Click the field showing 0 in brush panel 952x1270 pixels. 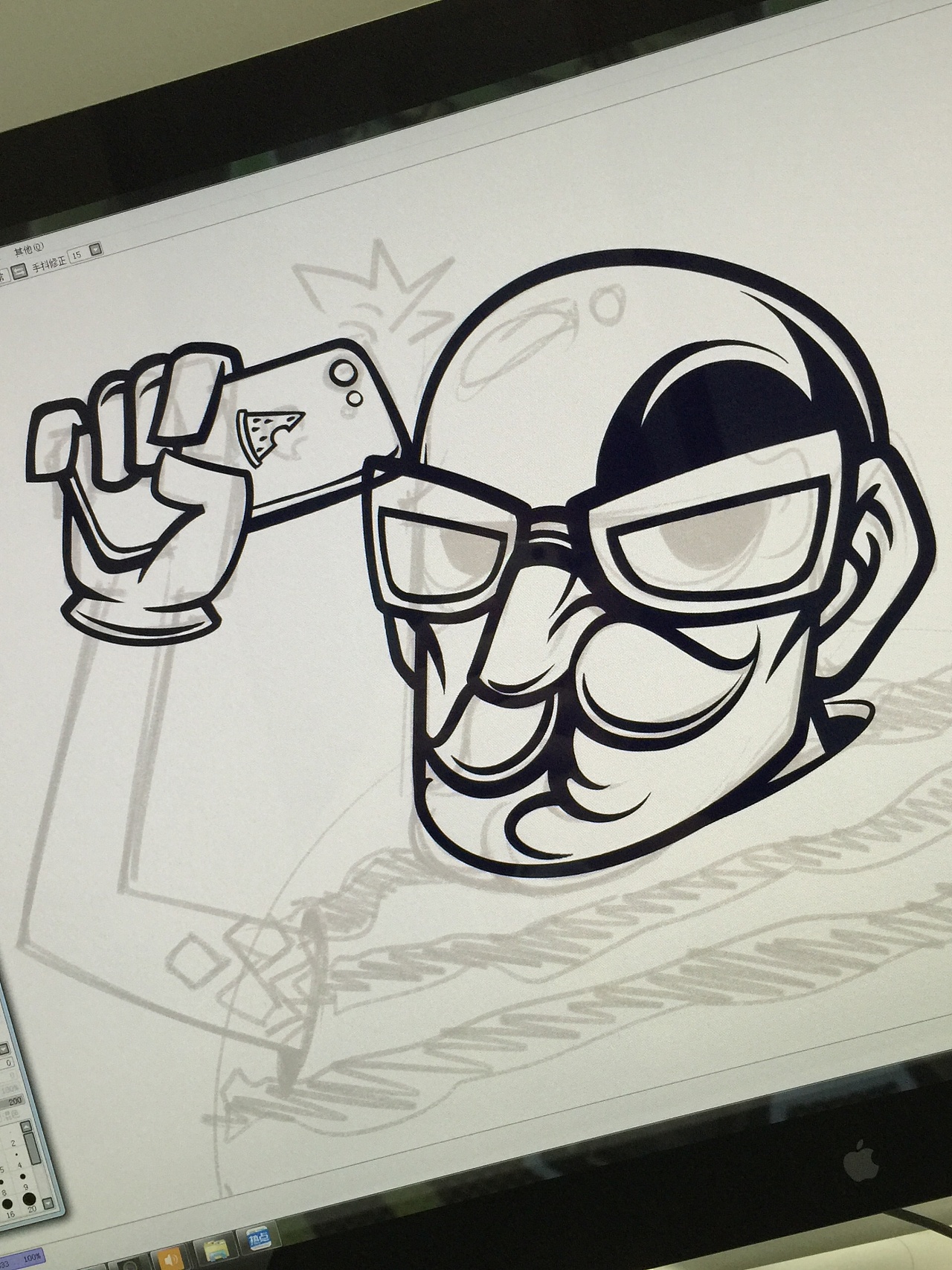click(x=6, y=1063)
